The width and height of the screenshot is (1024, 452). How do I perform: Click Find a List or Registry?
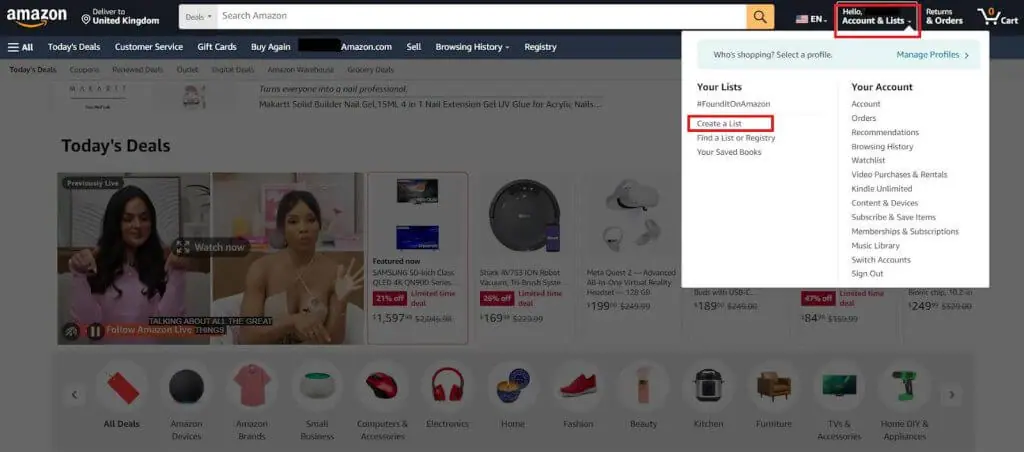tap(736, 138)
